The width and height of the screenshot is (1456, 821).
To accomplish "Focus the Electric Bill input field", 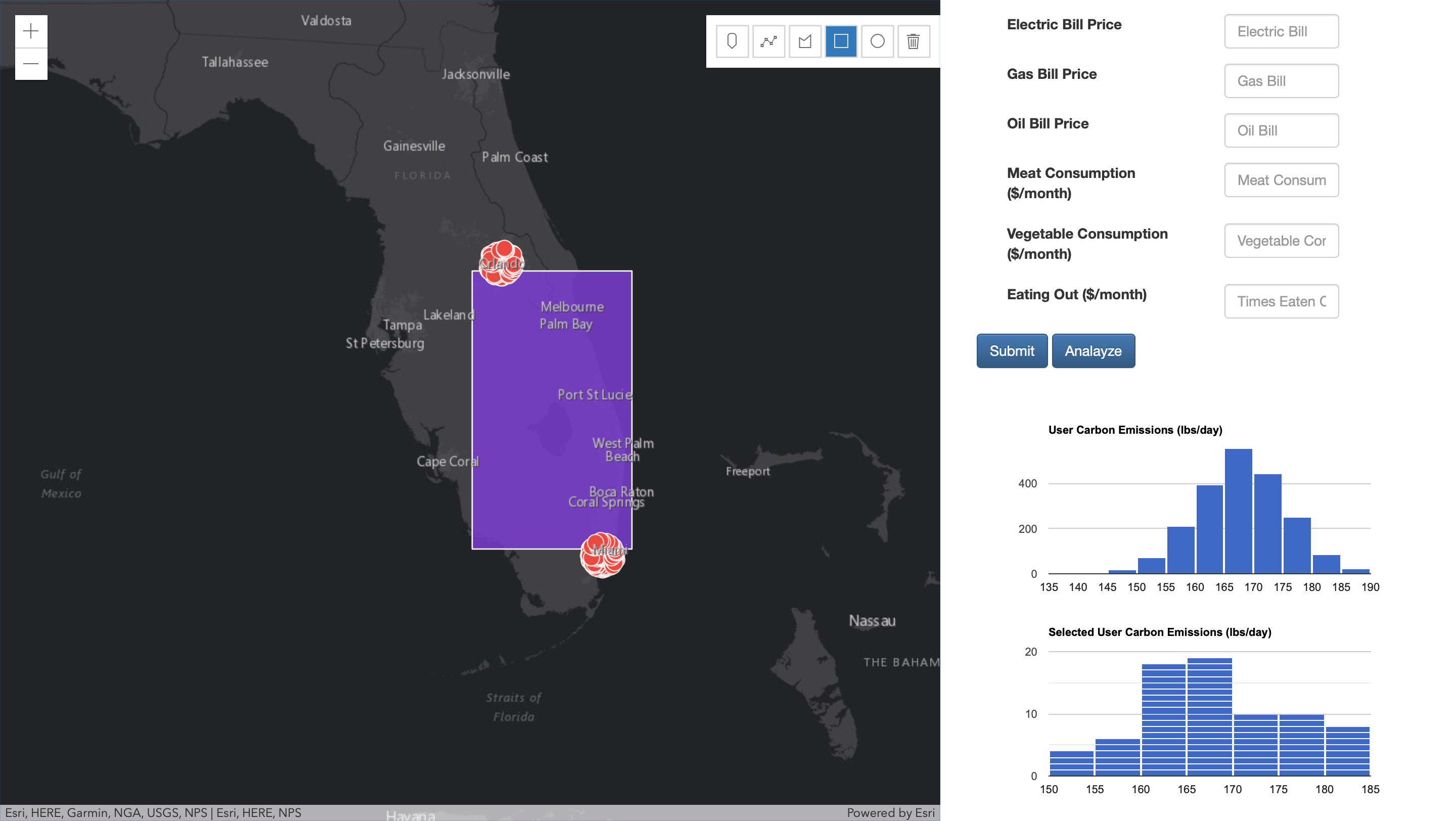I will click(x=1281, y=32).
